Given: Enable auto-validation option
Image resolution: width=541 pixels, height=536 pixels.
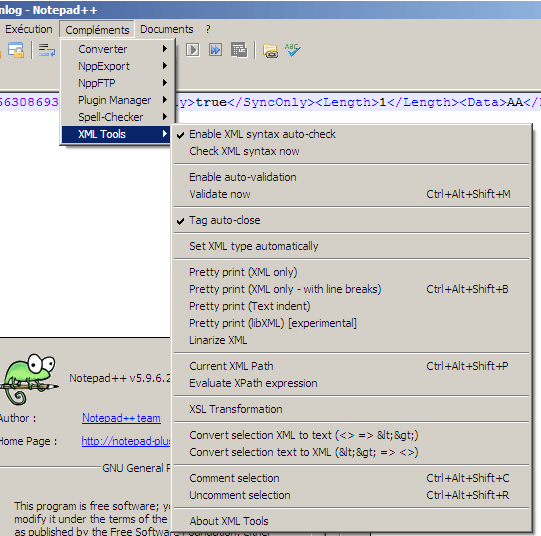Looking at the screenshot, I should coord(352,177).
